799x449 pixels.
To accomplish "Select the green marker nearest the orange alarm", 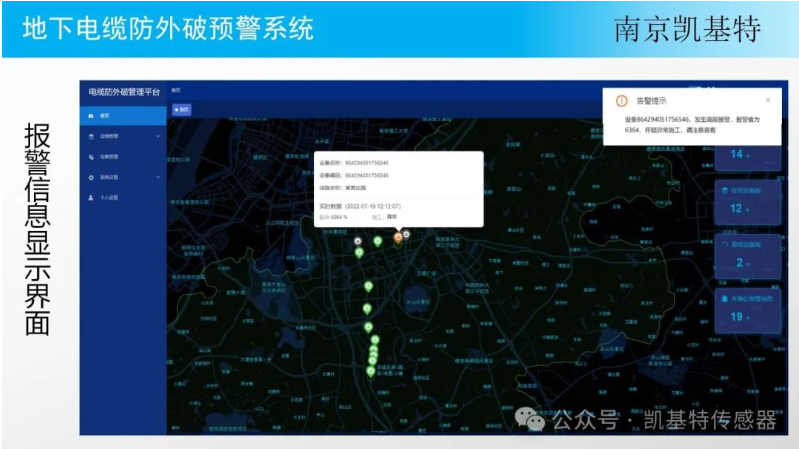I will click(x=378, y=242).
